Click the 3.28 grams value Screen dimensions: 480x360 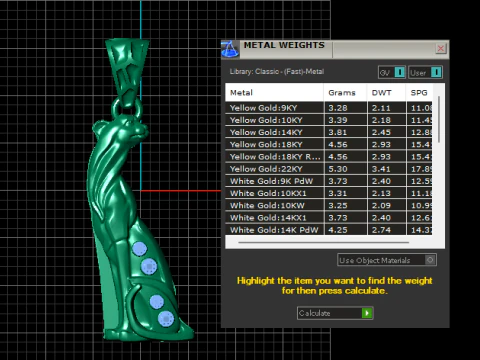coord(338,108)
